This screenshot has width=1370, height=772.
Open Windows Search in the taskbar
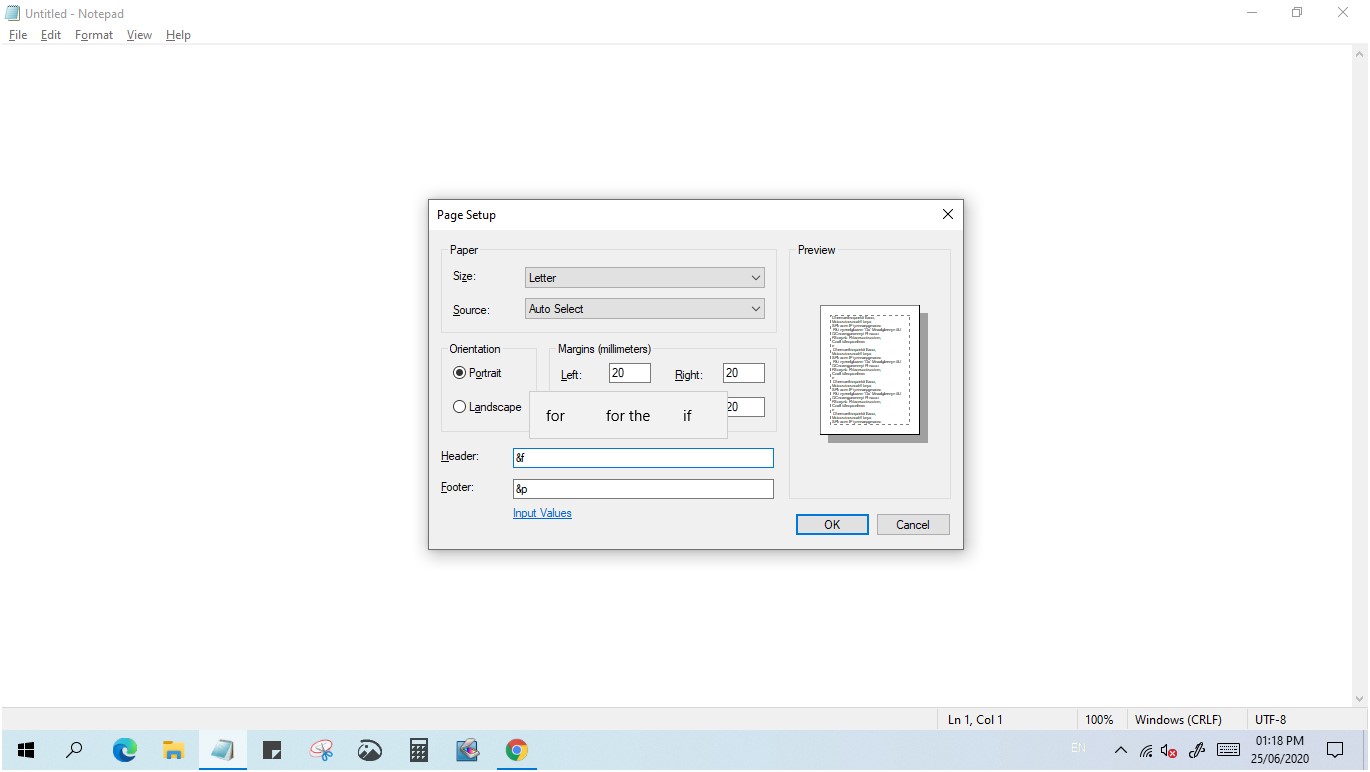click(73, 749)
